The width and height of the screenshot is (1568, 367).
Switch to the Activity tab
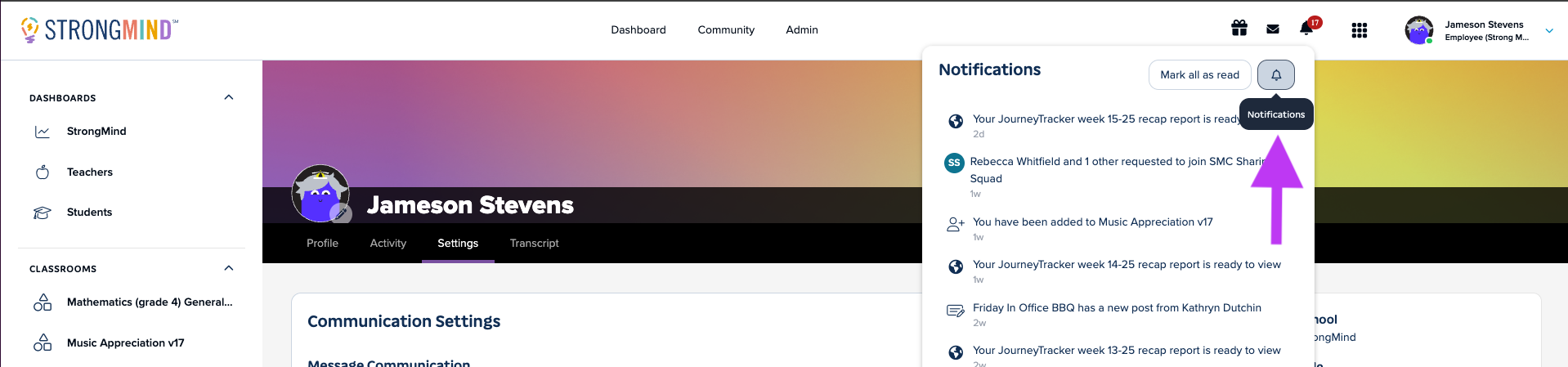pos(388,244)
